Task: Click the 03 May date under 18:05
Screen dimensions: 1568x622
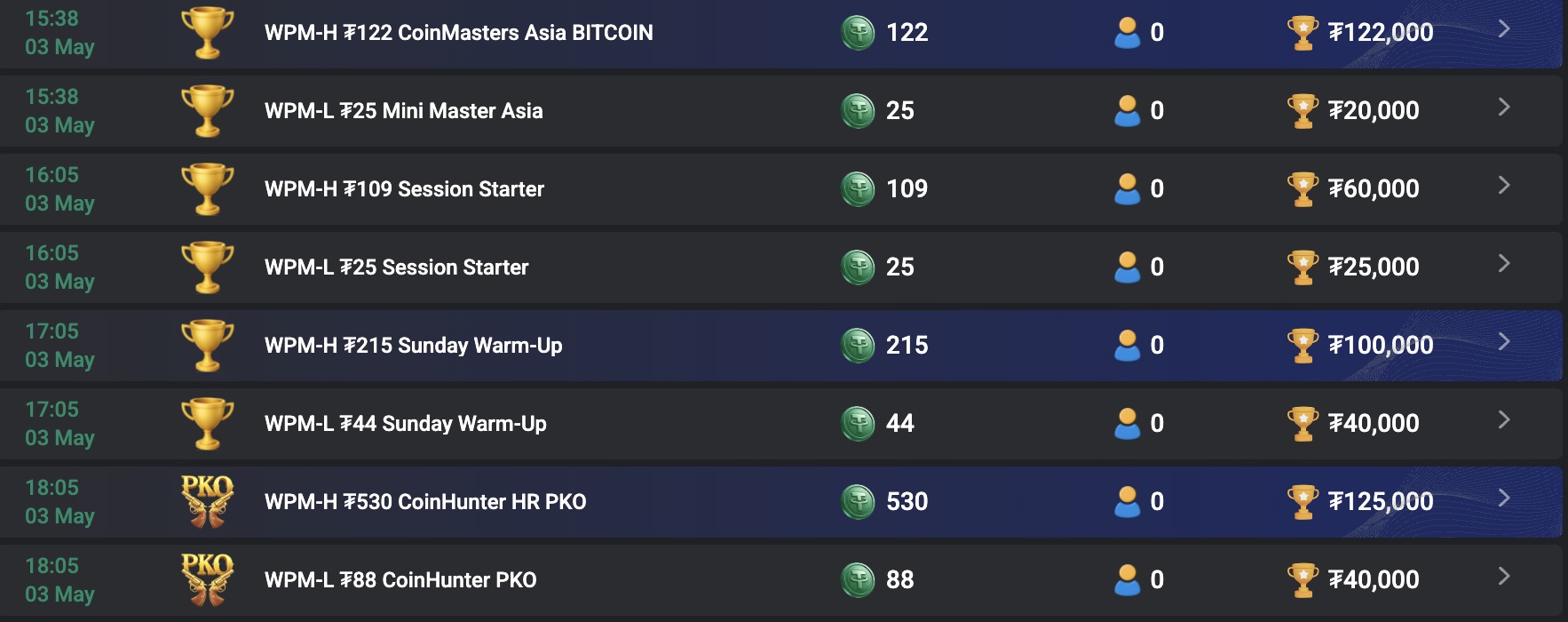Action: pyautogui.click(x=59, y=516)
